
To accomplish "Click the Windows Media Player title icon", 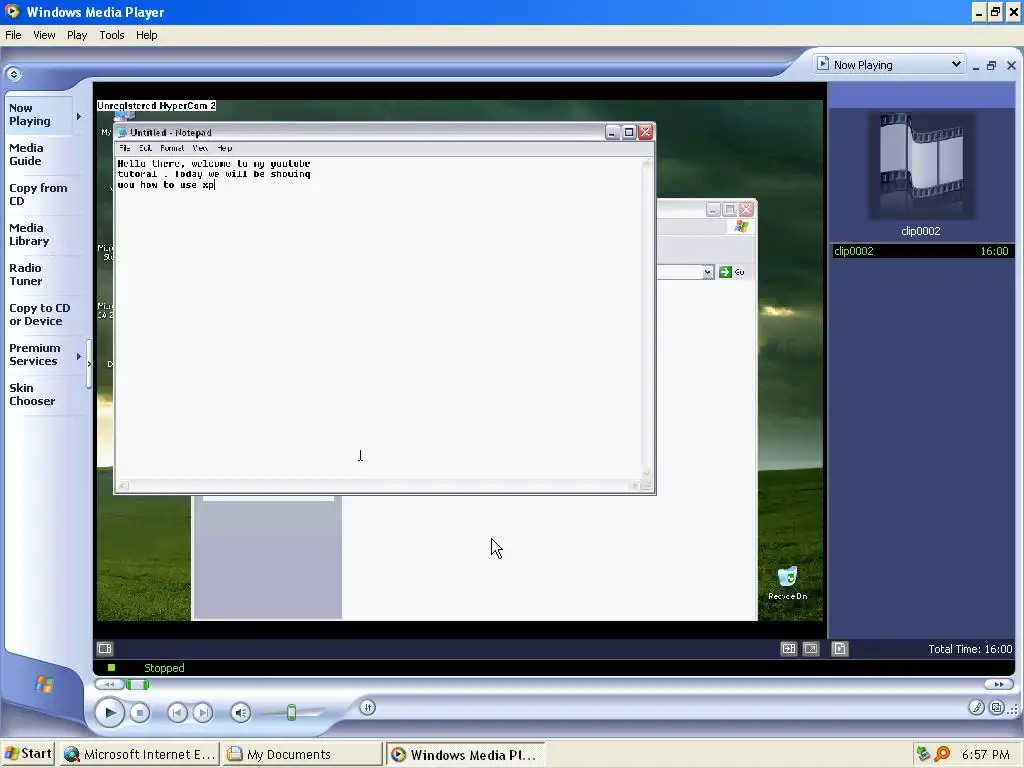I will point(12,12).
